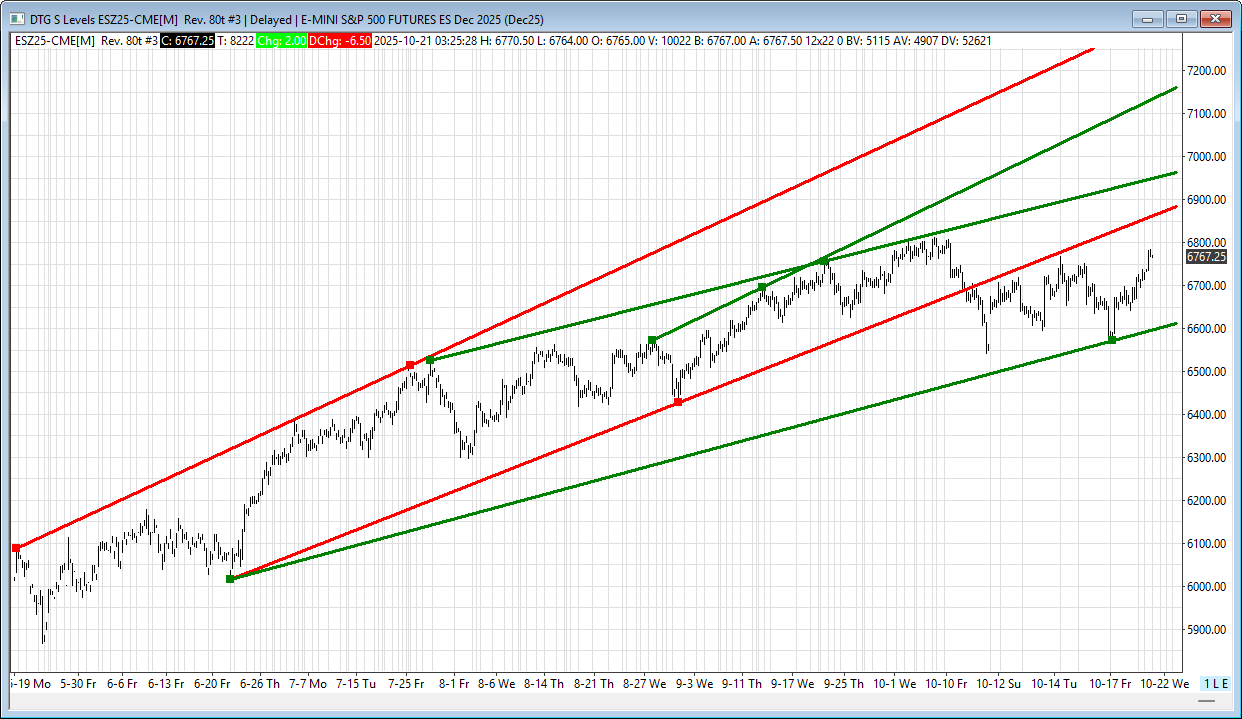Click the 7200.00 price scale label
This screenshot has width=1242, height=719.
point(1205,71)
